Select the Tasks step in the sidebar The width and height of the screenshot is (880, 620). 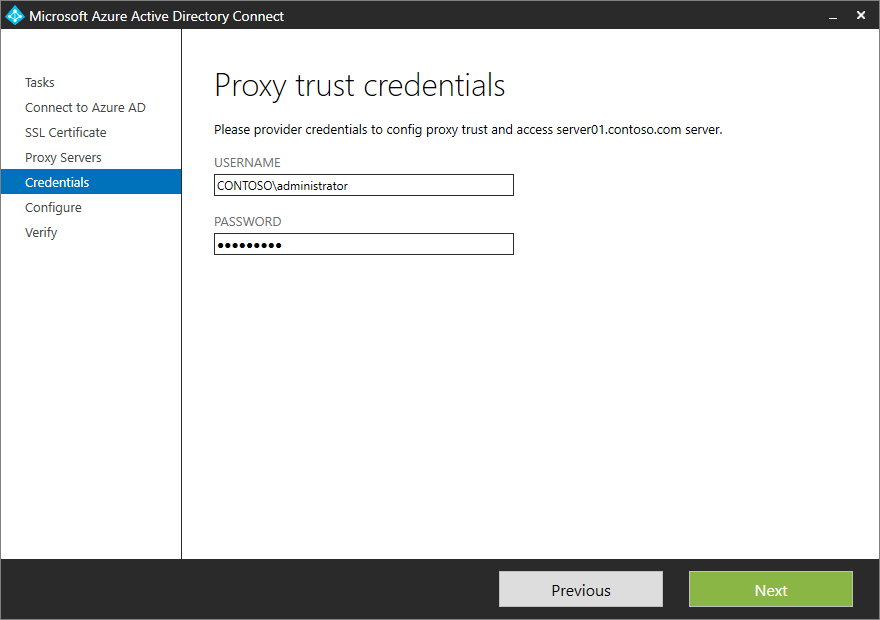(x=40, y=82)
